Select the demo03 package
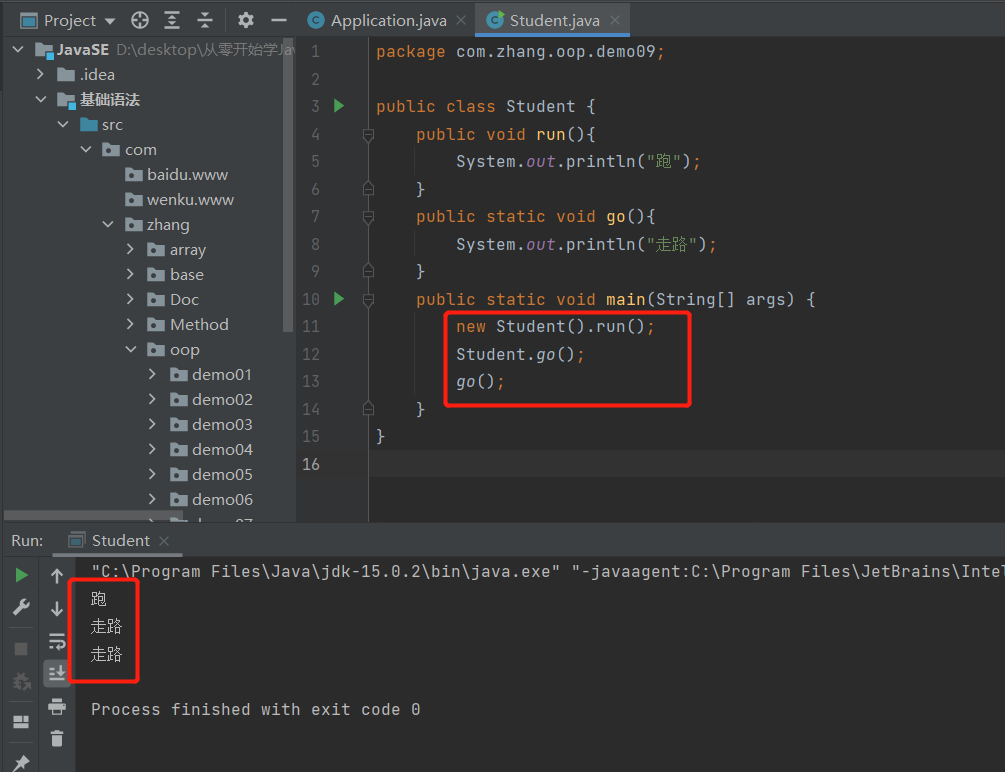The image size is (1005, 772). pos(211,424)
